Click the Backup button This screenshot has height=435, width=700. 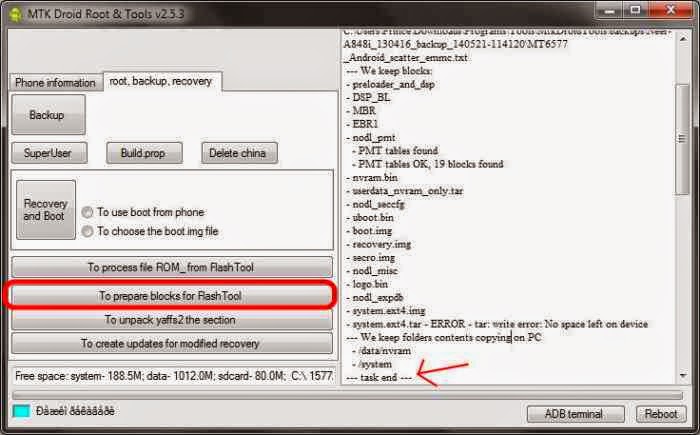click(48, 115)
